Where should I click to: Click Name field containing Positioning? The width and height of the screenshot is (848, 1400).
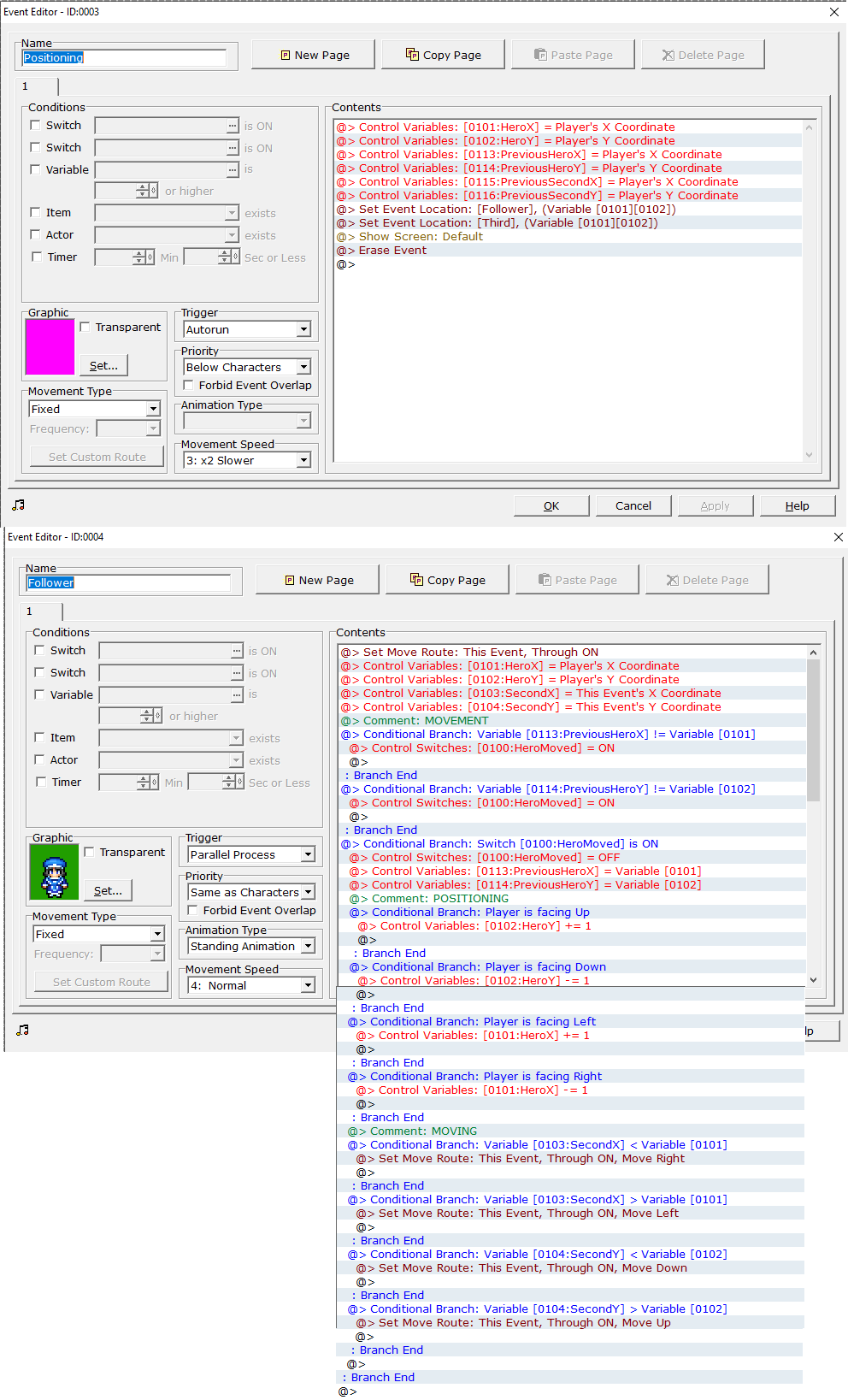tap(124, 57)
